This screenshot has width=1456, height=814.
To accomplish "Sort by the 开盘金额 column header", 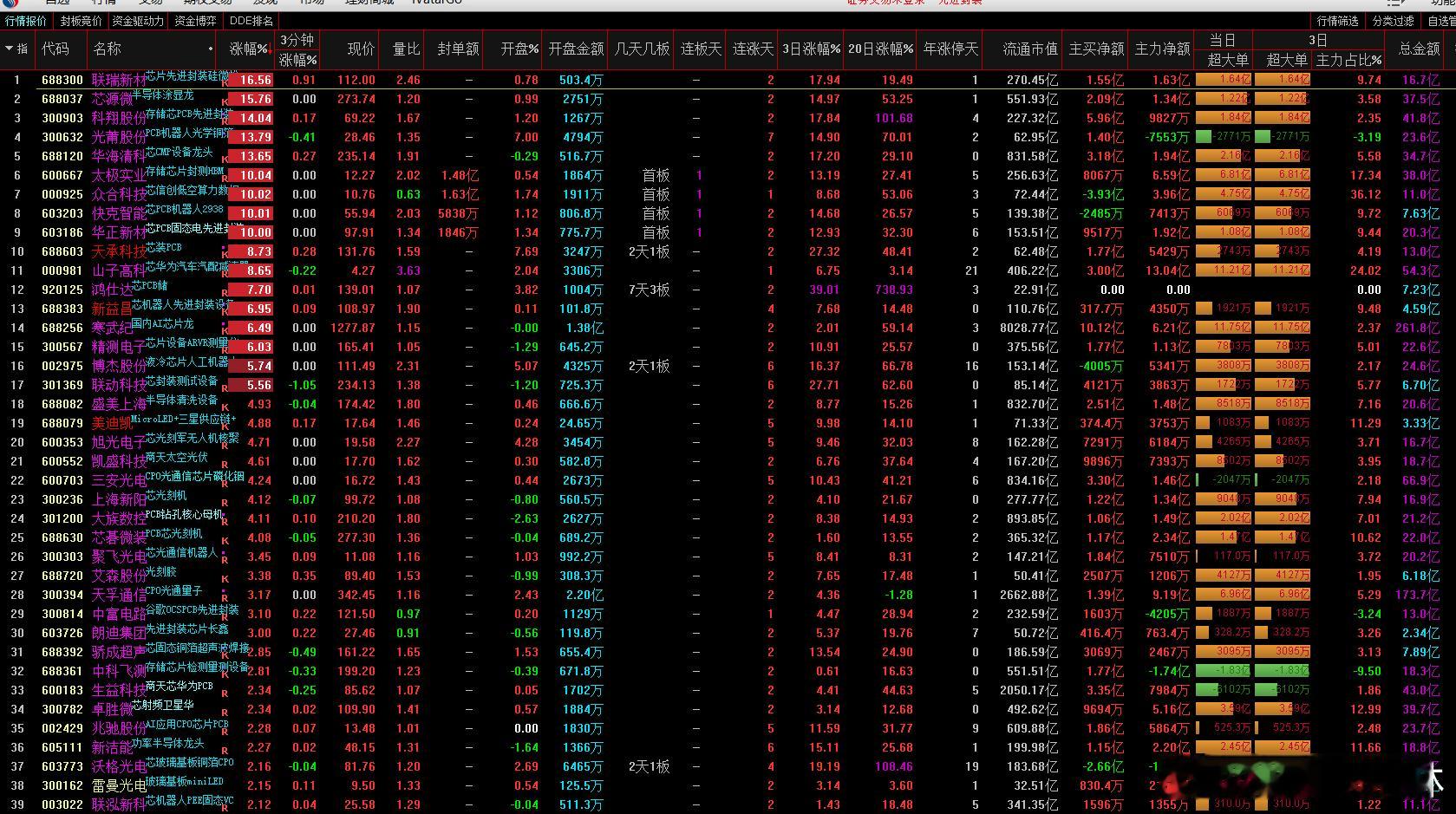I will (576, 49).
